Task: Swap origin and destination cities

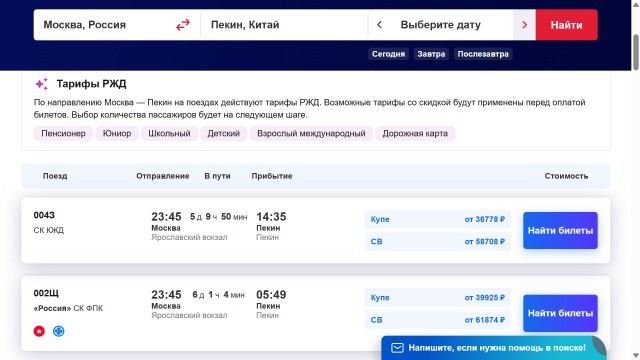Action: pyautogui.click(x=183, y=25)
